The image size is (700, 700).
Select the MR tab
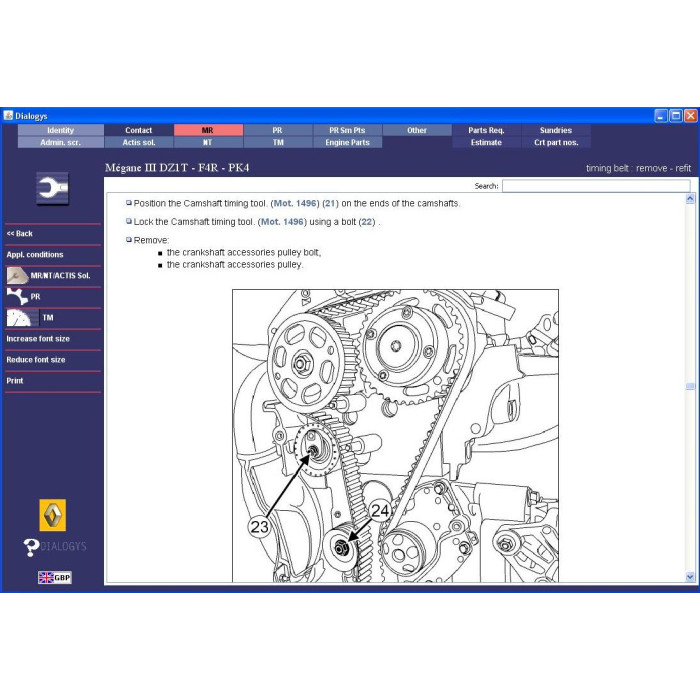(x=208, y=130)
